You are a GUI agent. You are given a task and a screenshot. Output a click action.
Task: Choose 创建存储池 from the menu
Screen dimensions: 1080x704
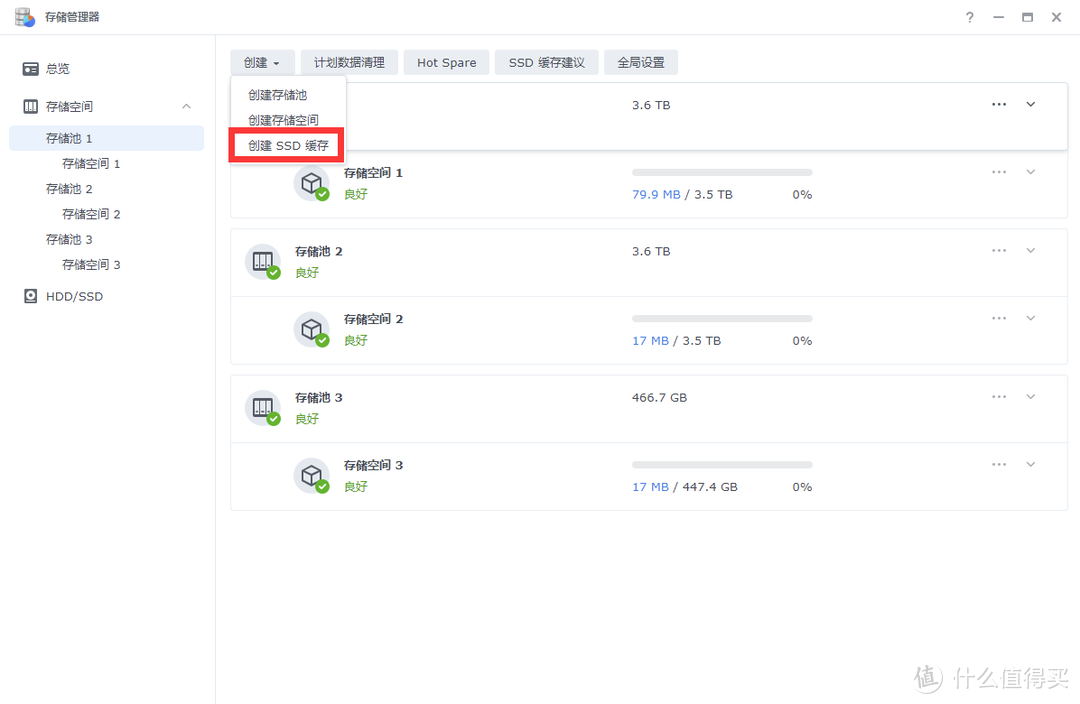click(277, 95)
